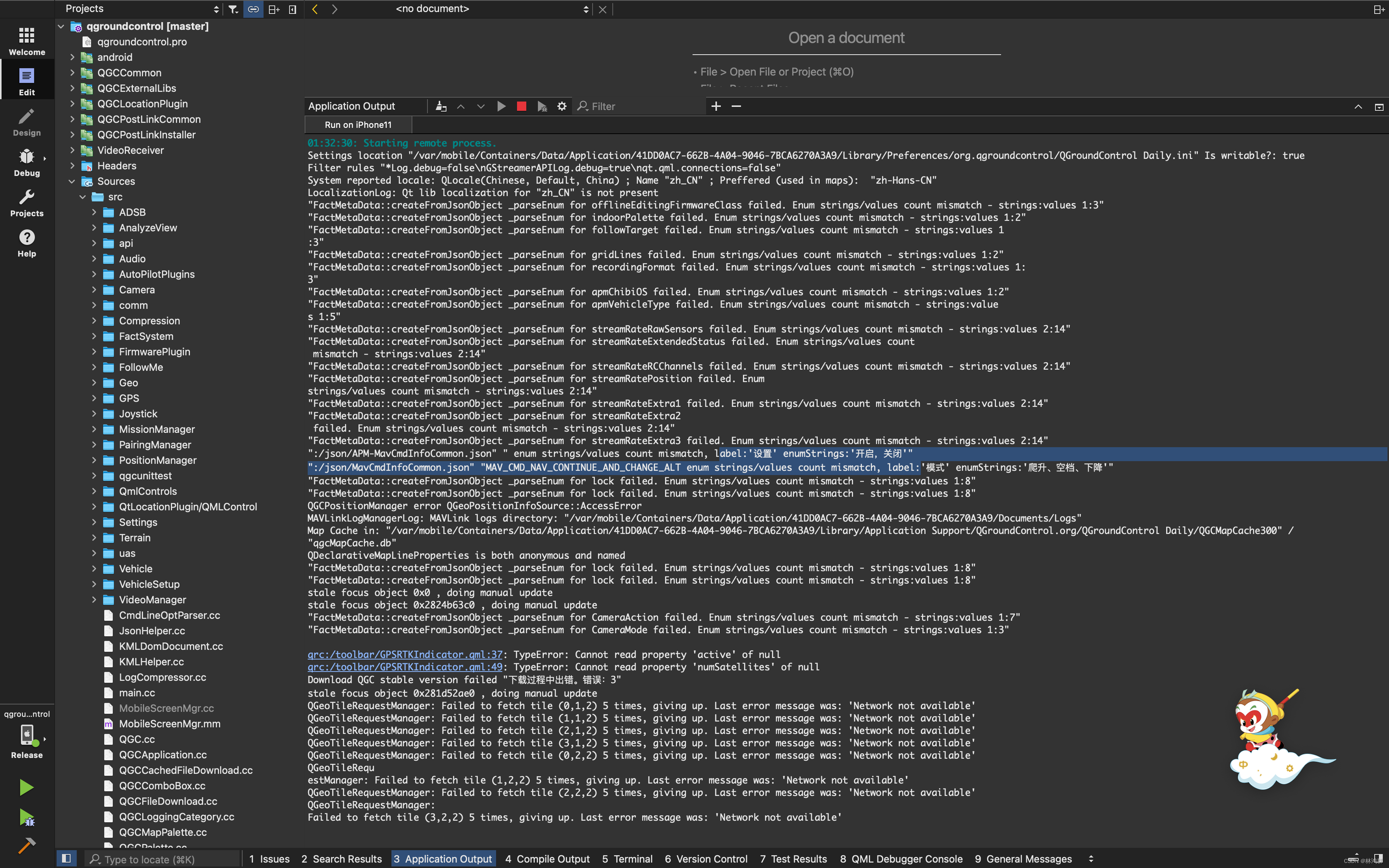Open Debug mode in the sidebar
Screen dimensions: 1389x868
[x=27, y=162]
